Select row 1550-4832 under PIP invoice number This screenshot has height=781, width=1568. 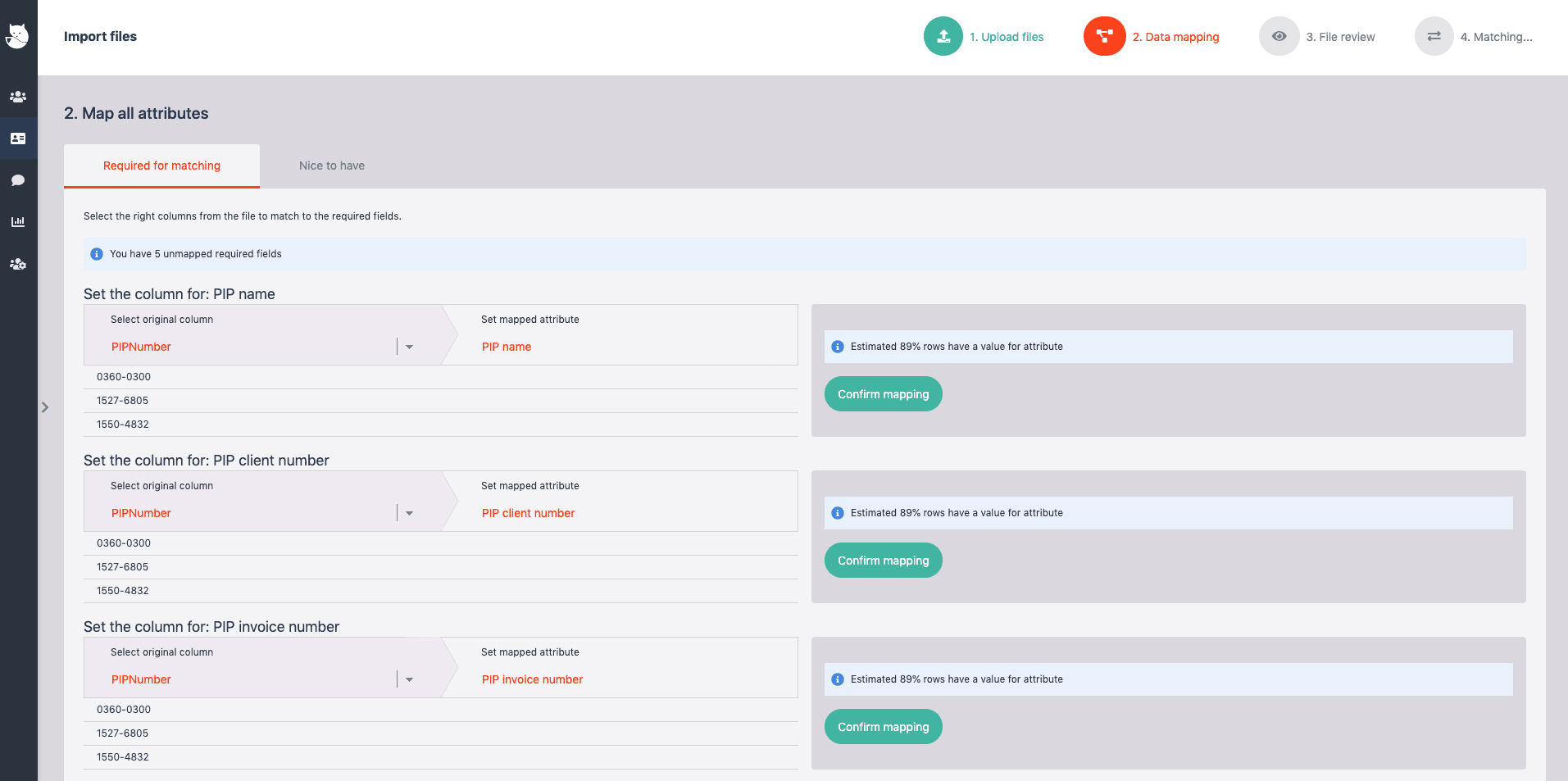[441, 757]
